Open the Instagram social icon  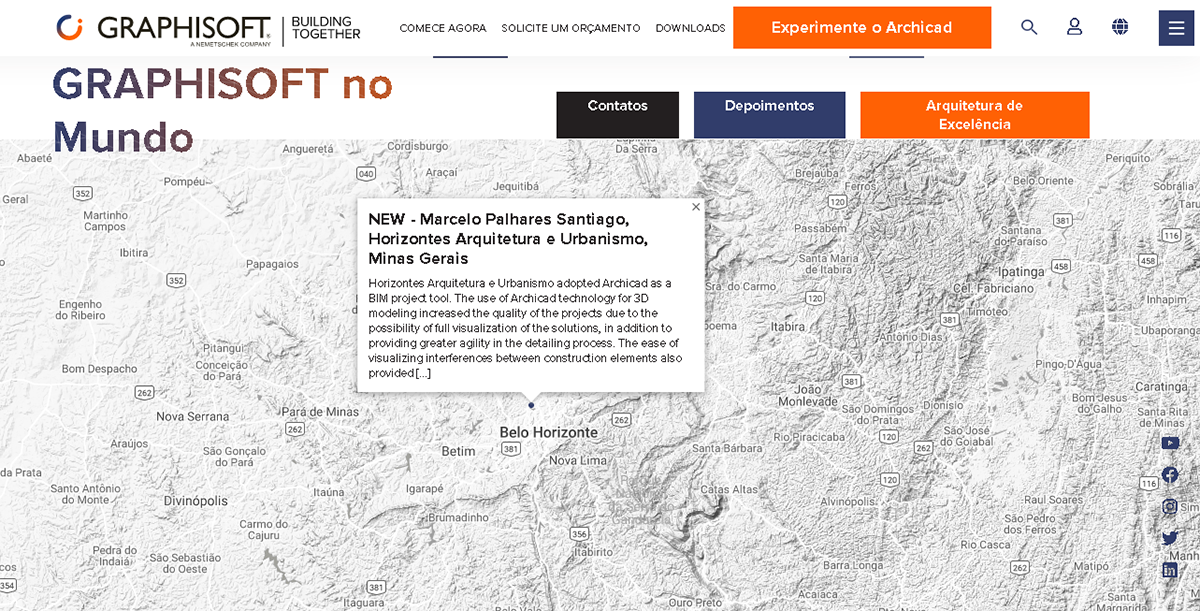[1170, 507]
